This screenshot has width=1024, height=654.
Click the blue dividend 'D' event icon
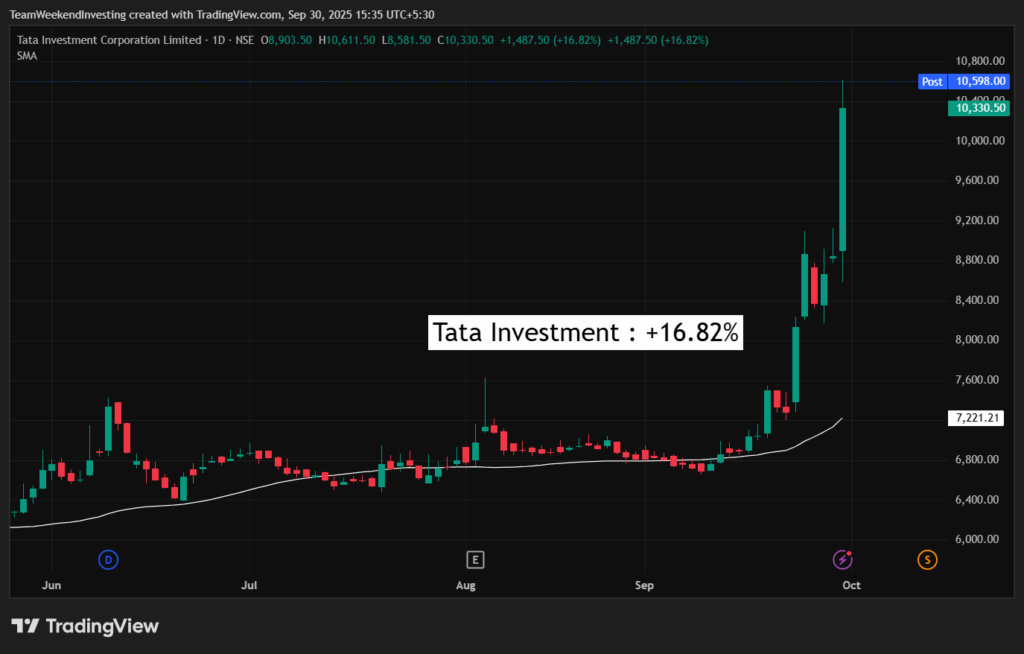pyautogui.click(x=108, y=559)
